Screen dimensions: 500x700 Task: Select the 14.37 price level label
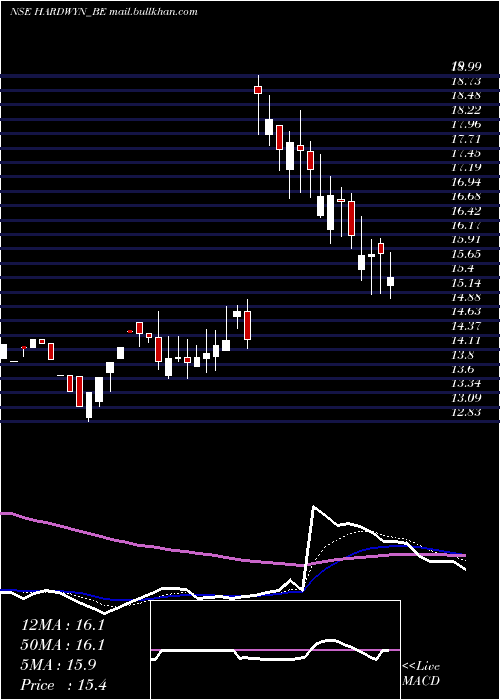pyautogui.click(x=466, y=326)
